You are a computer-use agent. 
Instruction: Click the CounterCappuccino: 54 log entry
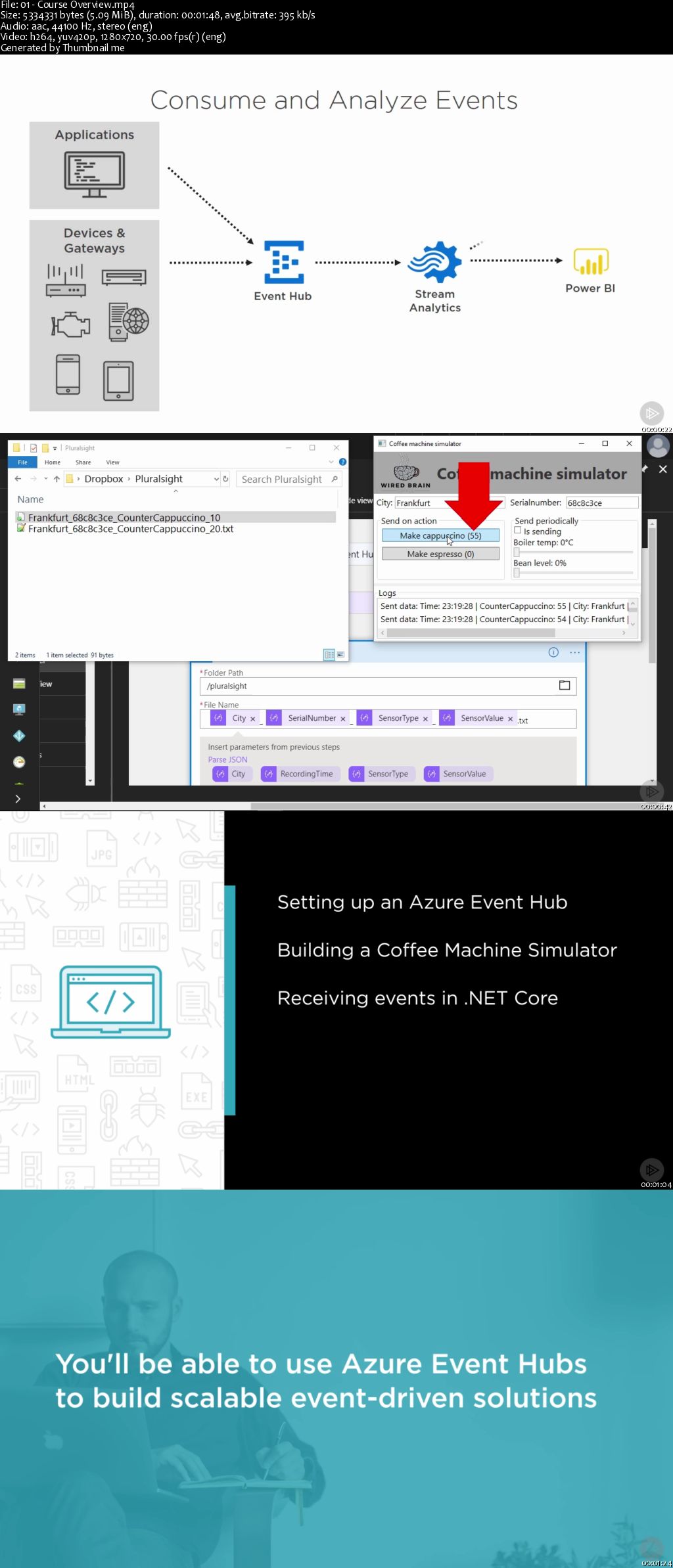click(503, 619)
